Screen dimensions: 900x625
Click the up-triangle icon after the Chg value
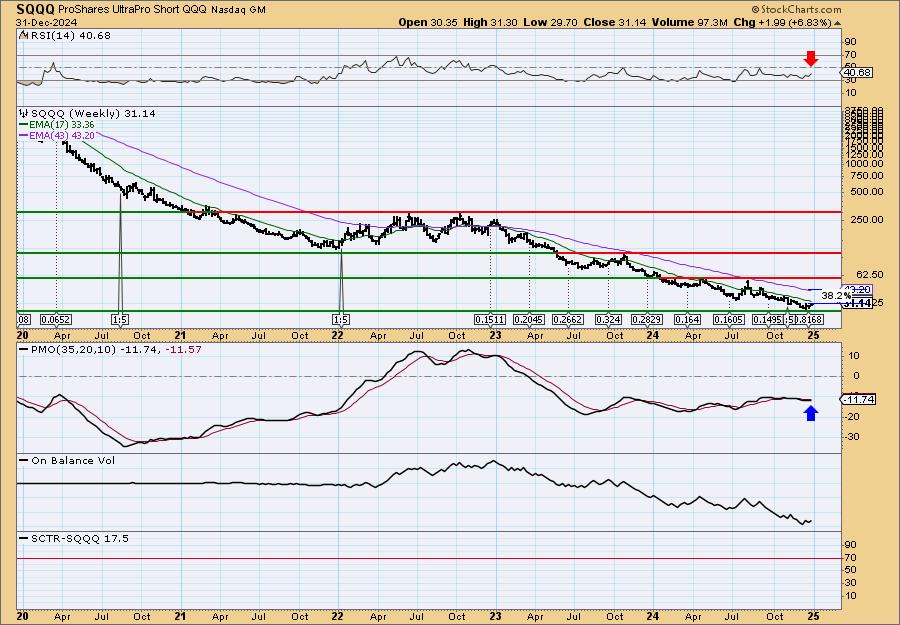(x=837, y=23)
